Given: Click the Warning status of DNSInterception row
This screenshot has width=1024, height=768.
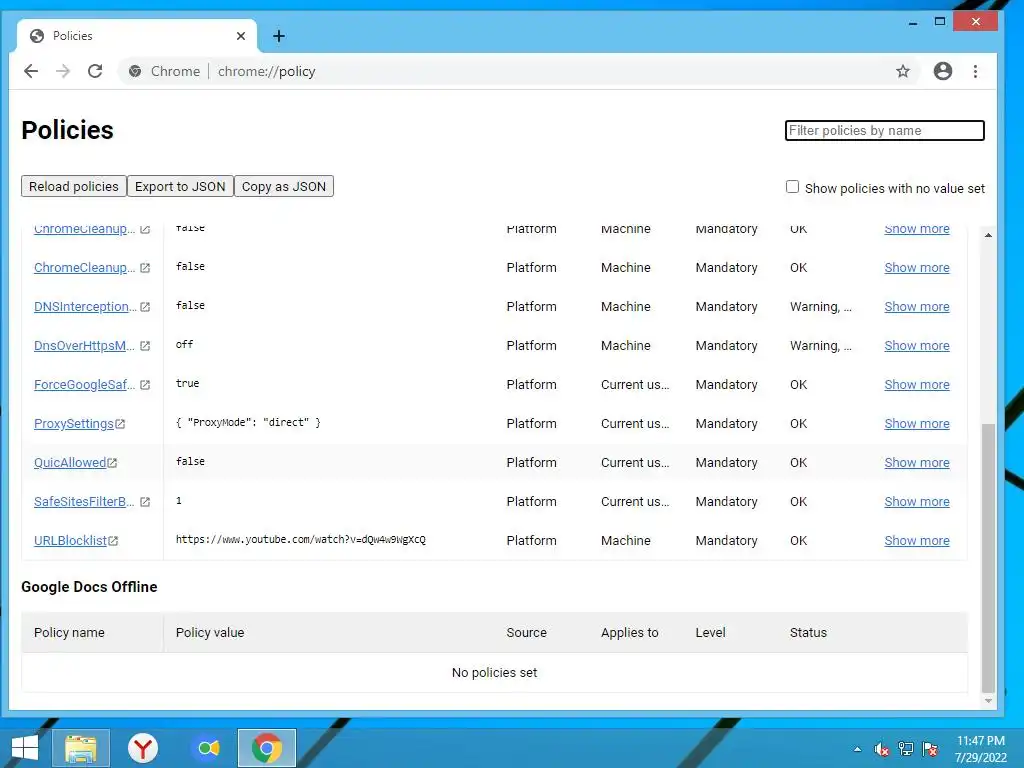Looking at the screenshot, I should click(x=820, y=307).
